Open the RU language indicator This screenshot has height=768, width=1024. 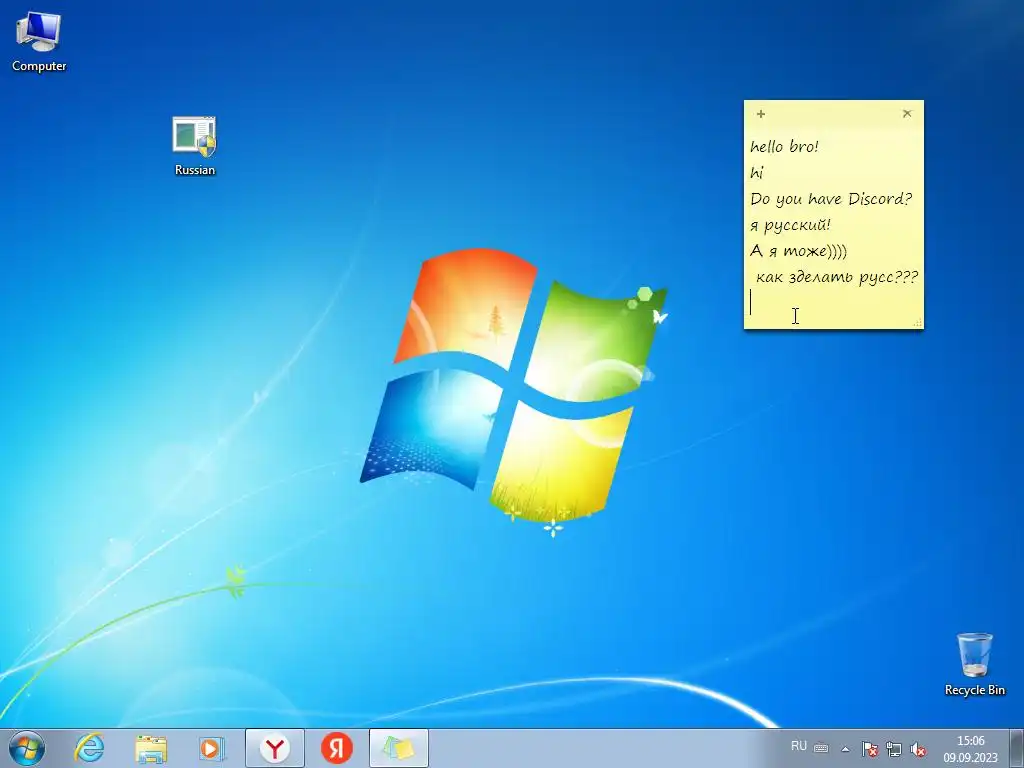tap(798, 746)
